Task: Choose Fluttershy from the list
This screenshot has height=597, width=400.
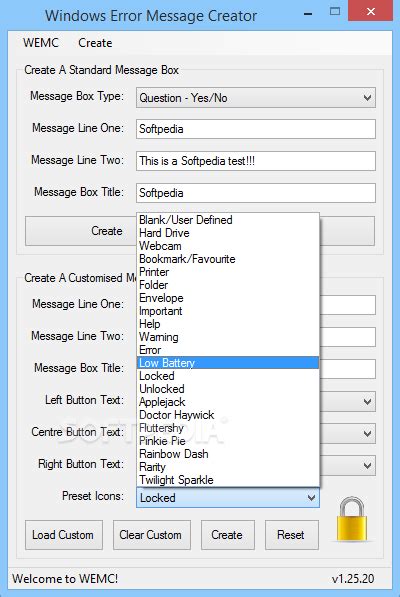Action: point(228,428)
